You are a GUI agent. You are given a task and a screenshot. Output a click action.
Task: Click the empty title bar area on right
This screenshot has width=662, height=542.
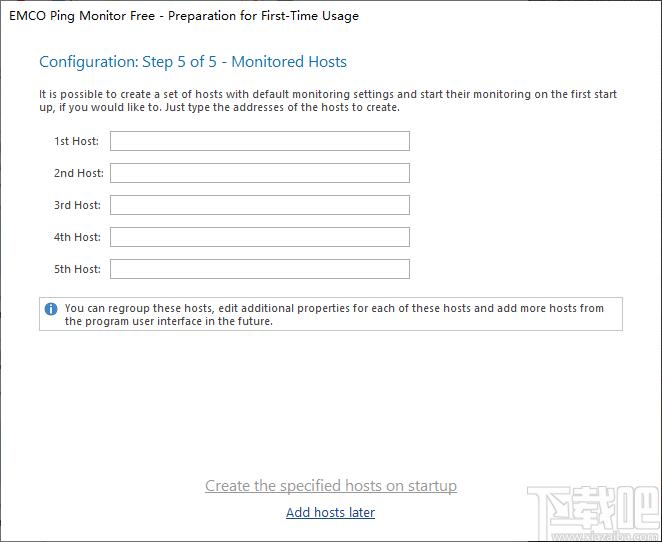pos(507,16)
